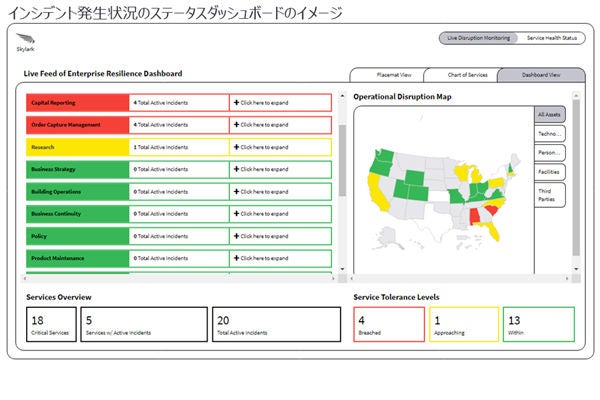Open the Placemat View tab

tap(387, 75)
